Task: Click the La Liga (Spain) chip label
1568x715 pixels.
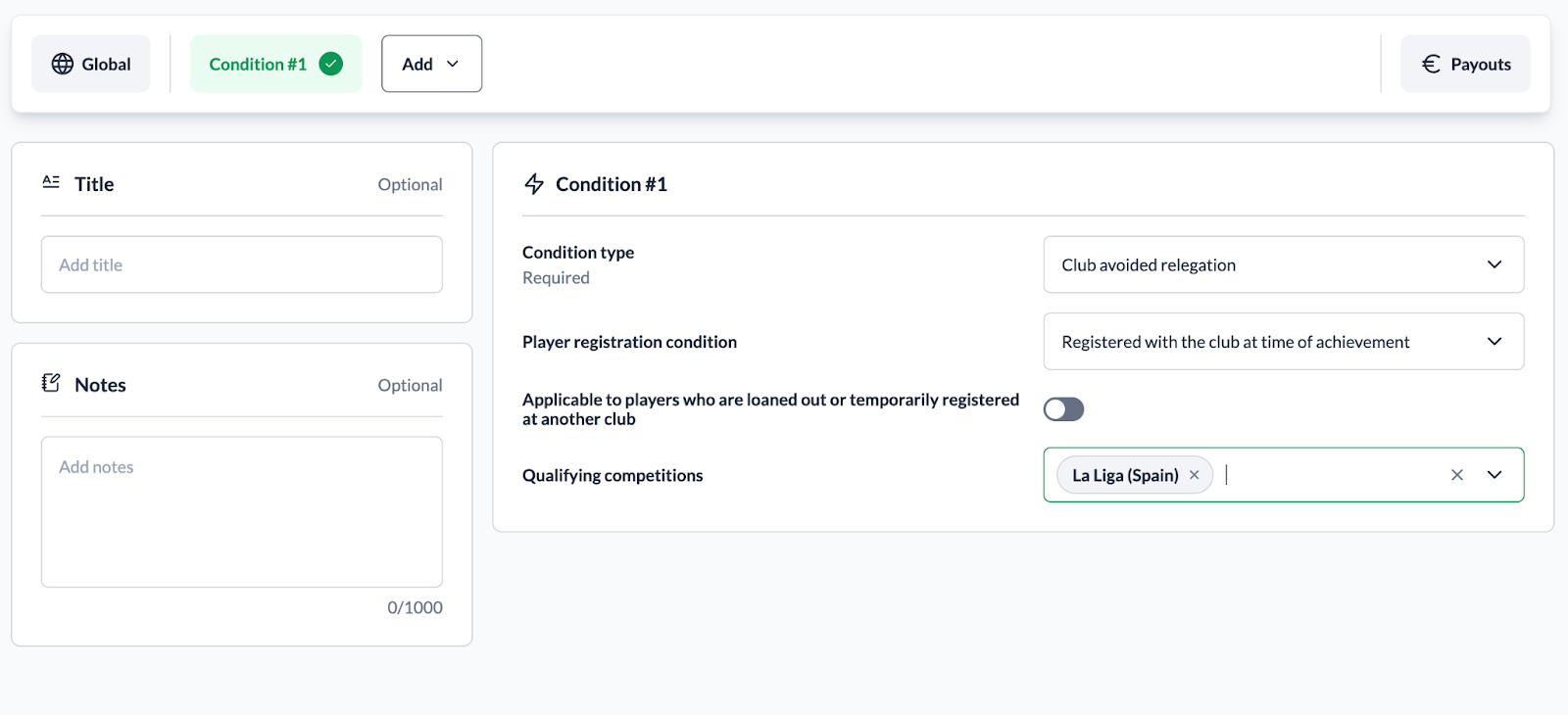Action: [1125, 475]
